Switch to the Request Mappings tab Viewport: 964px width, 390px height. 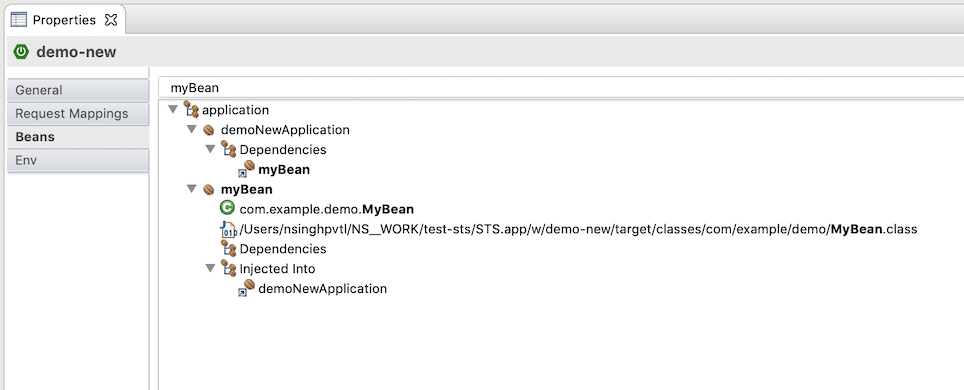[78, 113]
